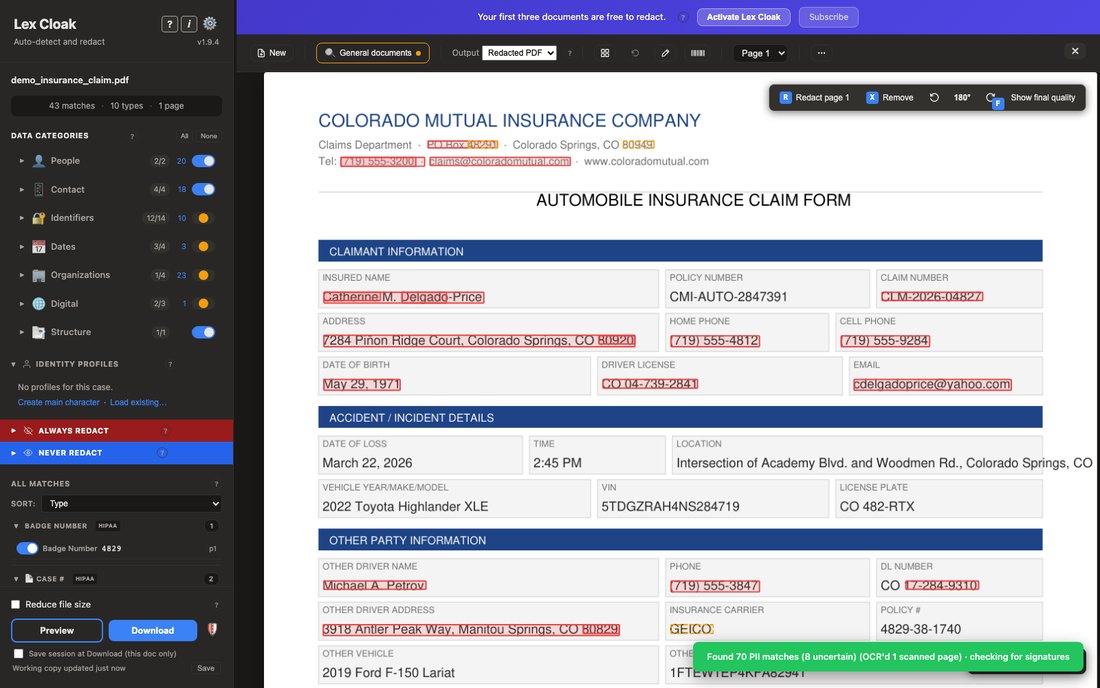Click the Dates calendar icon

39,247
